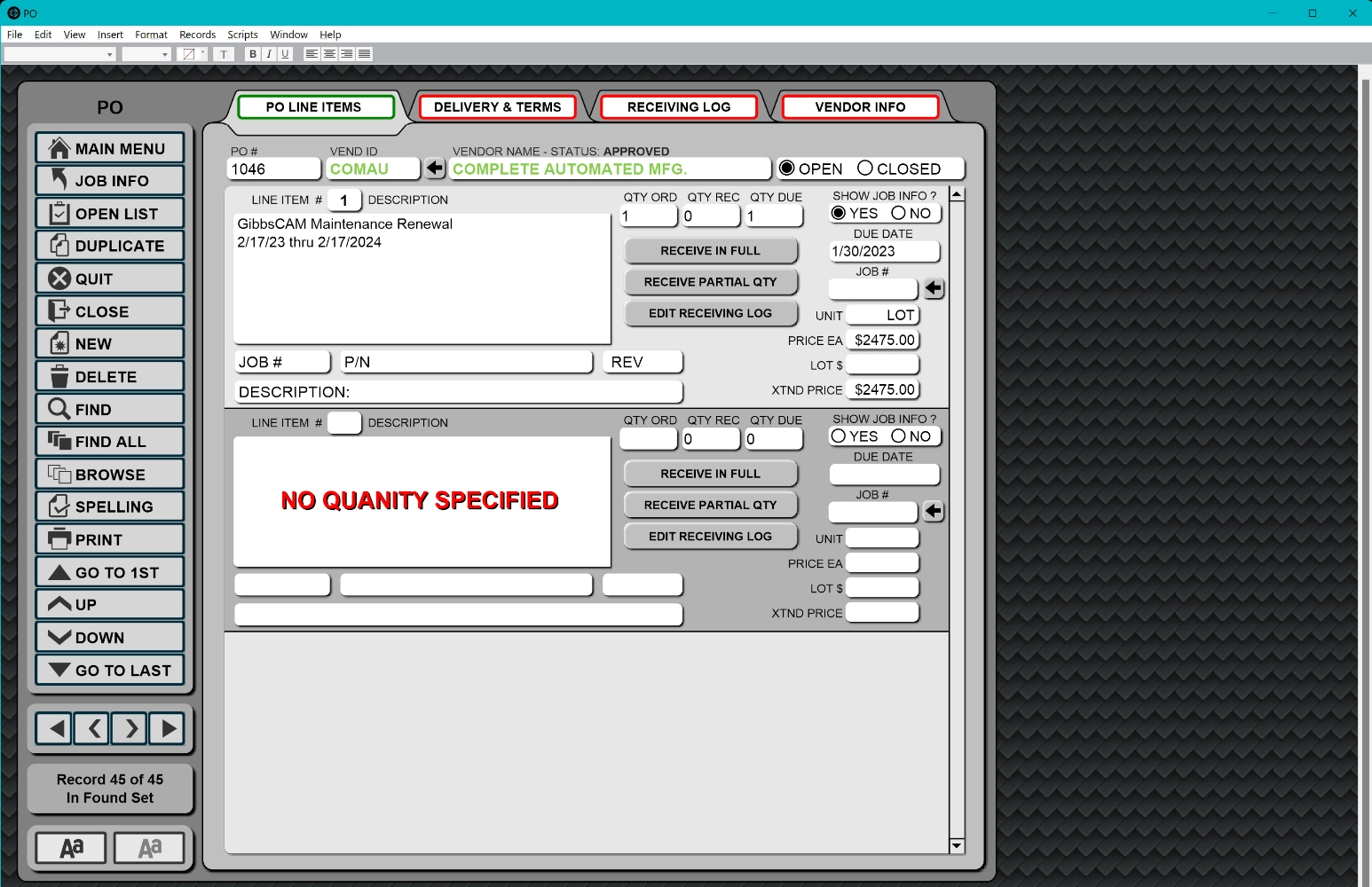Click the vendor ID lookup arrow

(x=434, y=168)
